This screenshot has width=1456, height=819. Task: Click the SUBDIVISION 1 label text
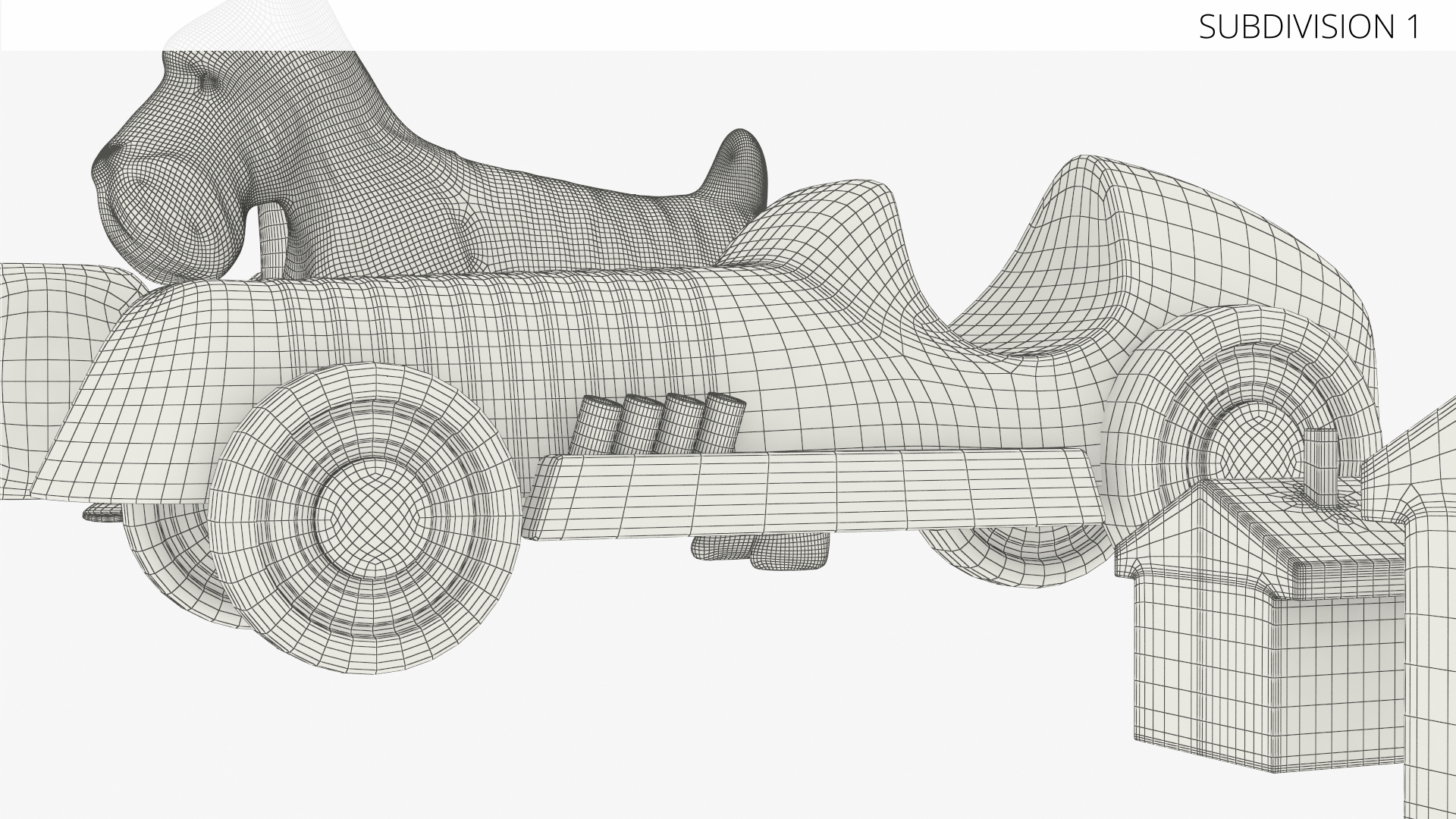(1308, 27)
